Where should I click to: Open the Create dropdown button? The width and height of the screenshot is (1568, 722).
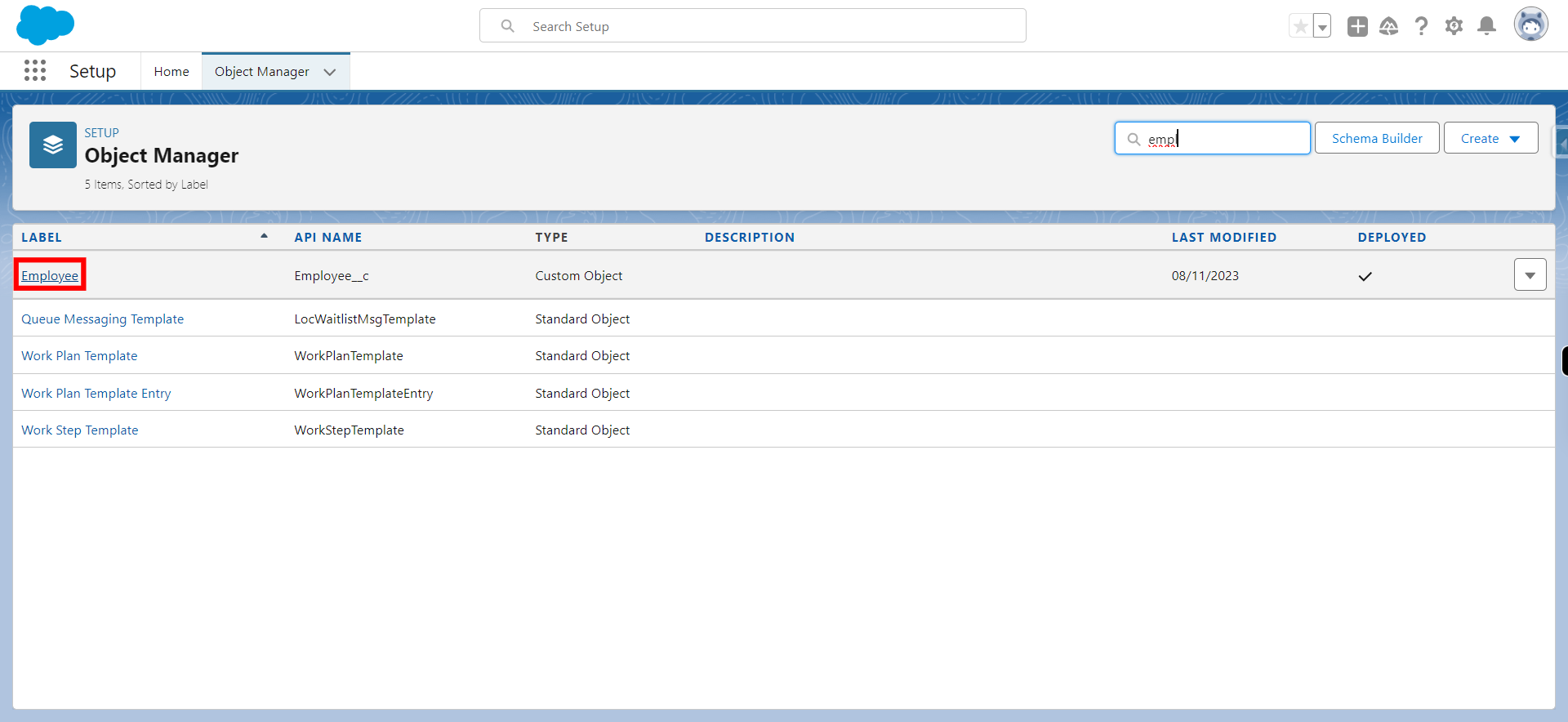click(1491, 138)
